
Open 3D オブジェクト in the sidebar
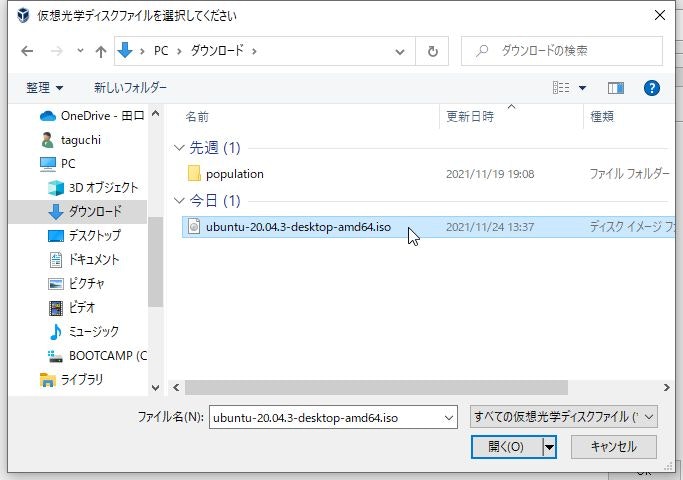coord(93,188)
